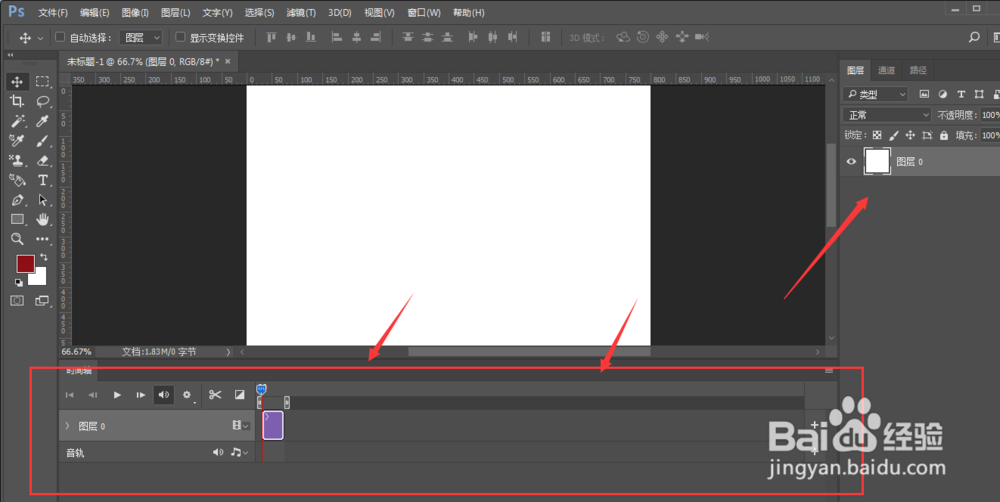This screenshot has height=502, width=1000.
Task: Change the screen mode
Action: [x=42, y=300]
